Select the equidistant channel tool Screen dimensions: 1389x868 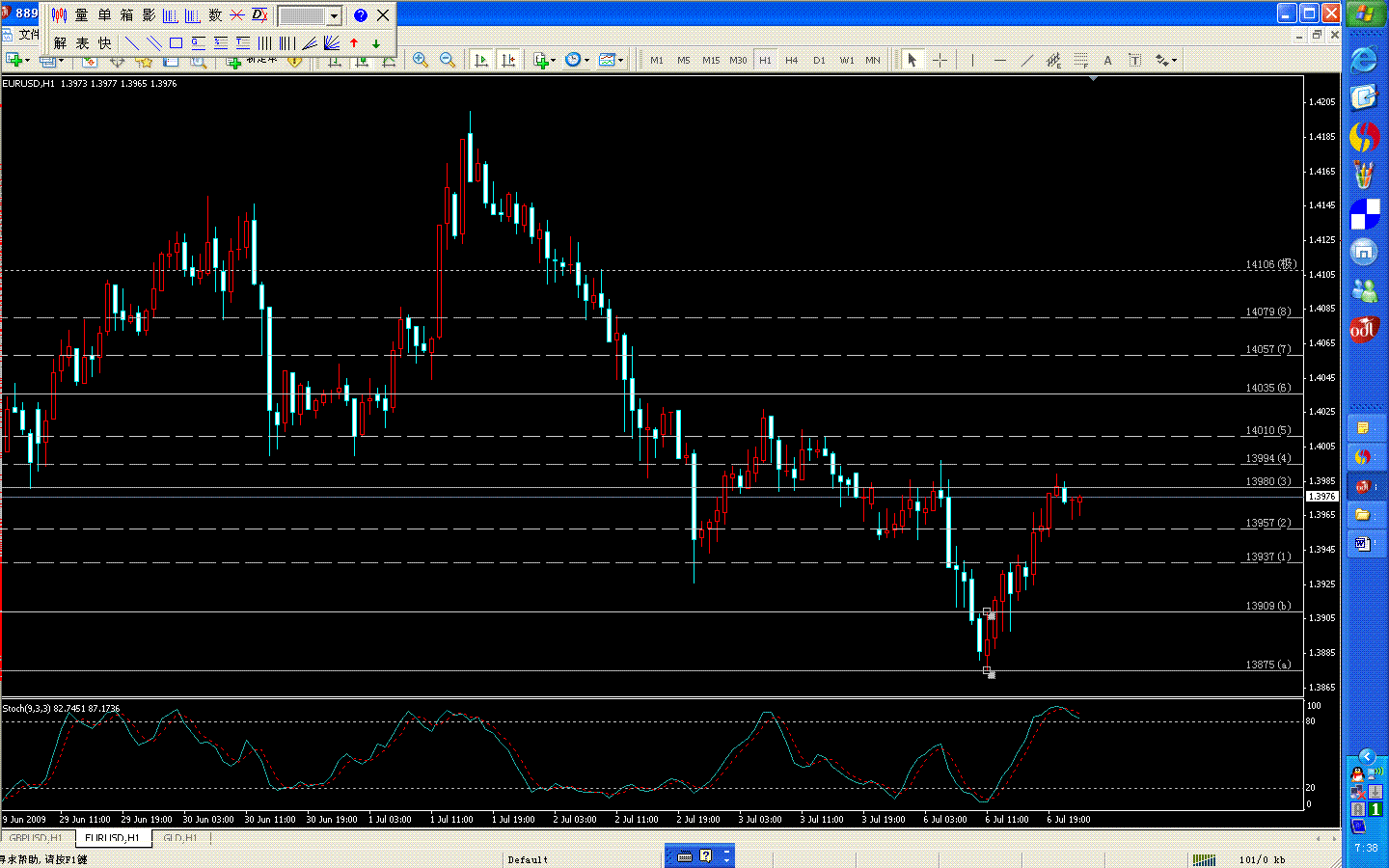click(1053, 60)
